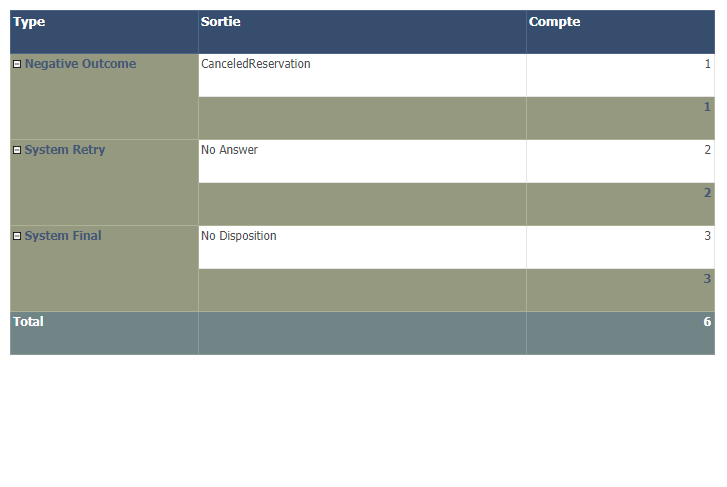Click the No Disposition count value 3
This screenshot has height=487, width=727.
[x=708, y=236]
